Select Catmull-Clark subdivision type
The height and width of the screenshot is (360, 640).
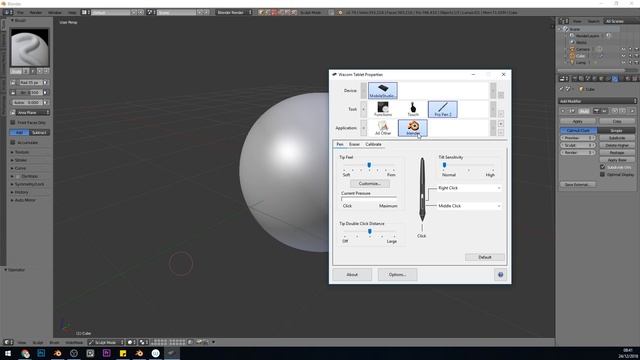(x=578, y=130)
